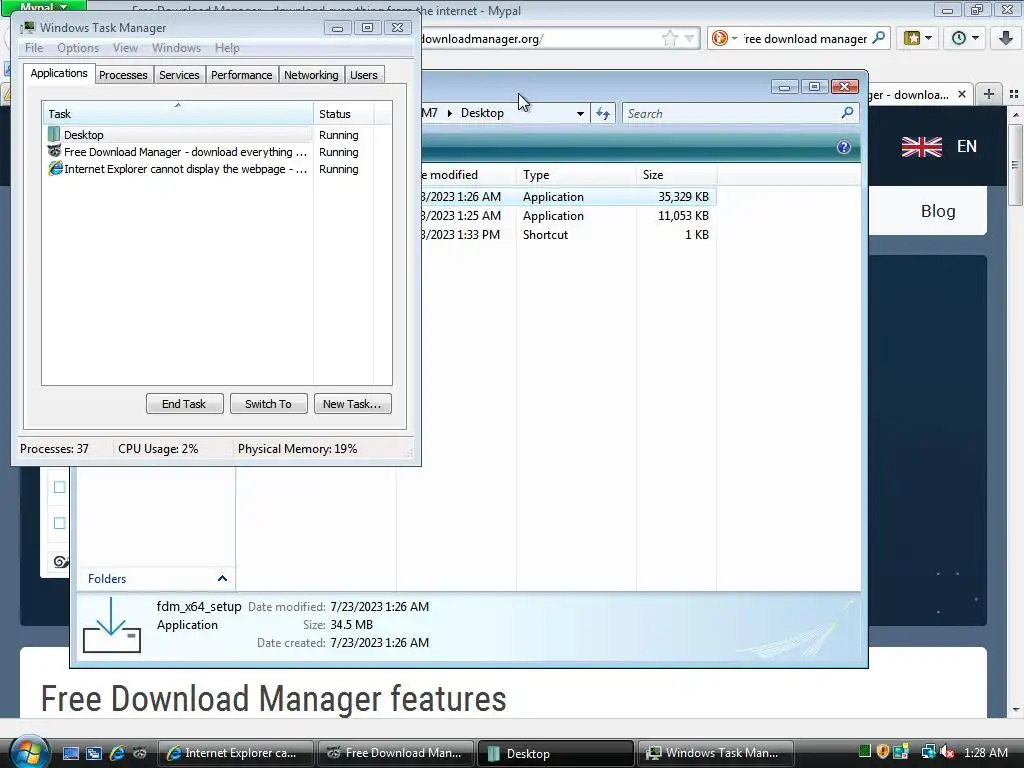The image size is (1024, 768).
Task: Select the Applications tab
Action: tap(59, 73)
